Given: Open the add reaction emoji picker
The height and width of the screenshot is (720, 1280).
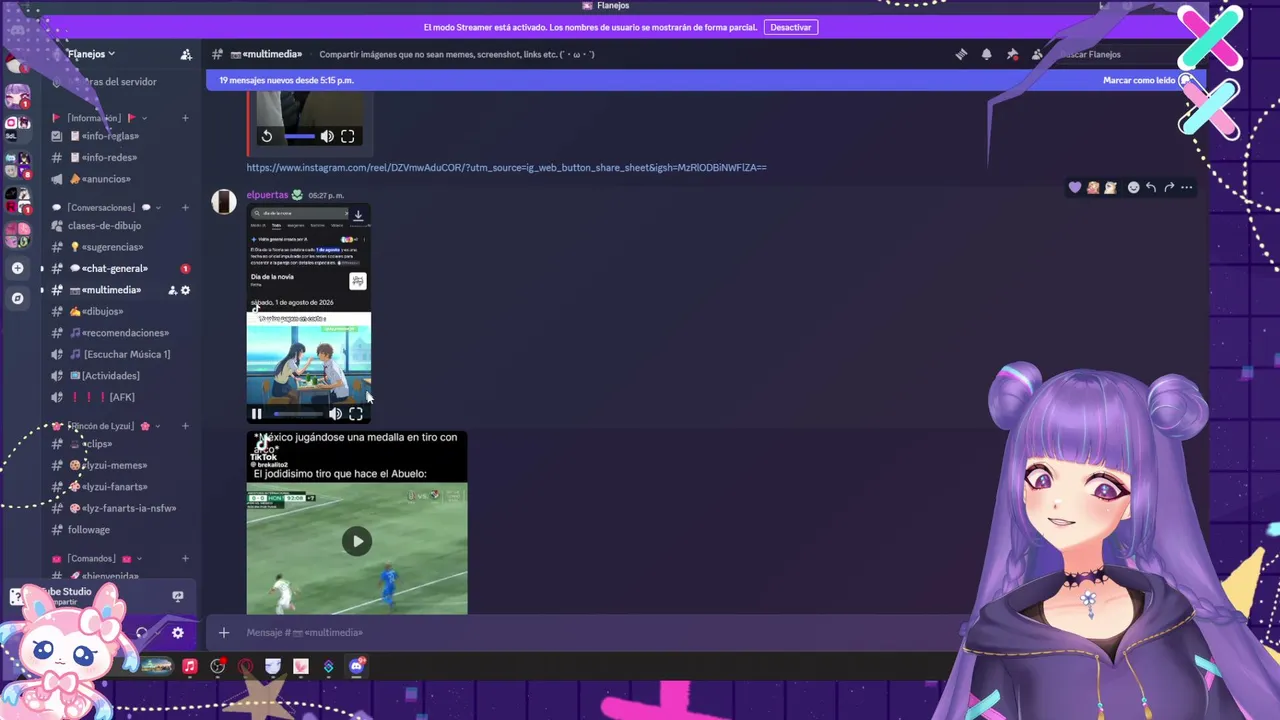Looking at the screenshot, I should tap(1133, 187).
